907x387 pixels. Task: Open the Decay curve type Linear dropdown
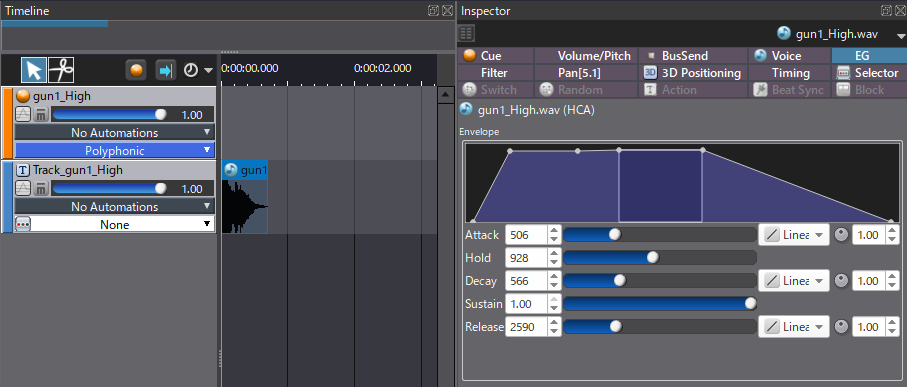[794, 281]
